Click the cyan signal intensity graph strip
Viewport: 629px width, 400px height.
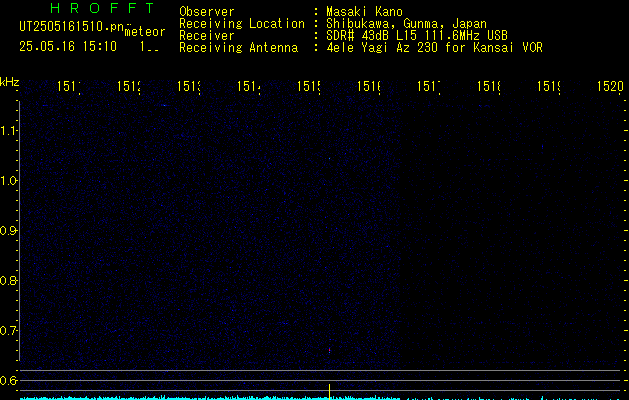click(x=322, y=398)
